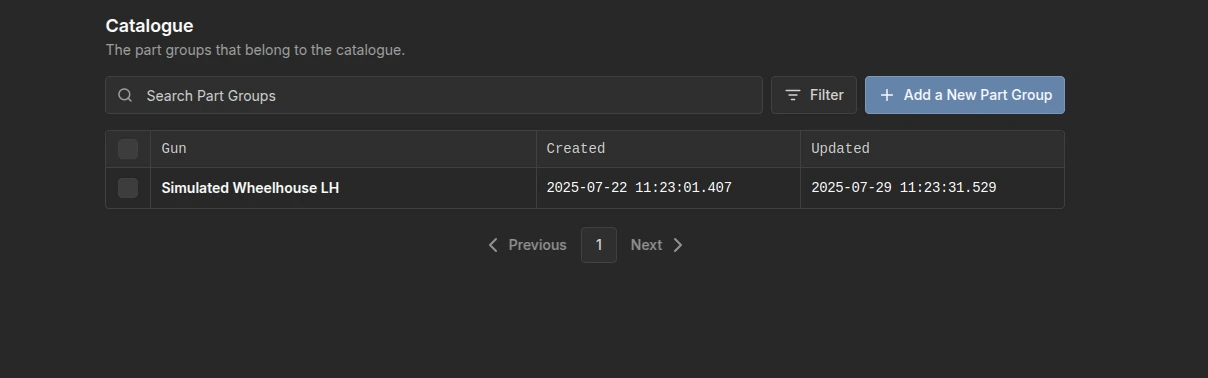Sort by the Updated column header

(840, 149)
